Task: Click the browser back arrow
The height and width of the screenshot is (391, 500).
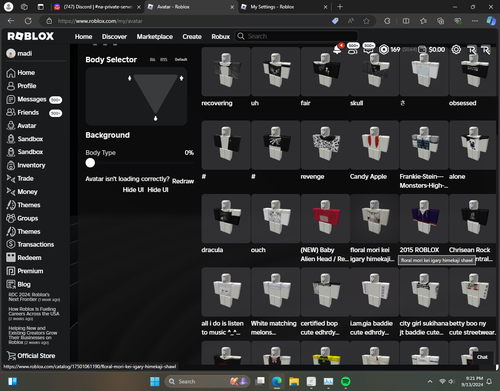Action: [x=11, y=21]
